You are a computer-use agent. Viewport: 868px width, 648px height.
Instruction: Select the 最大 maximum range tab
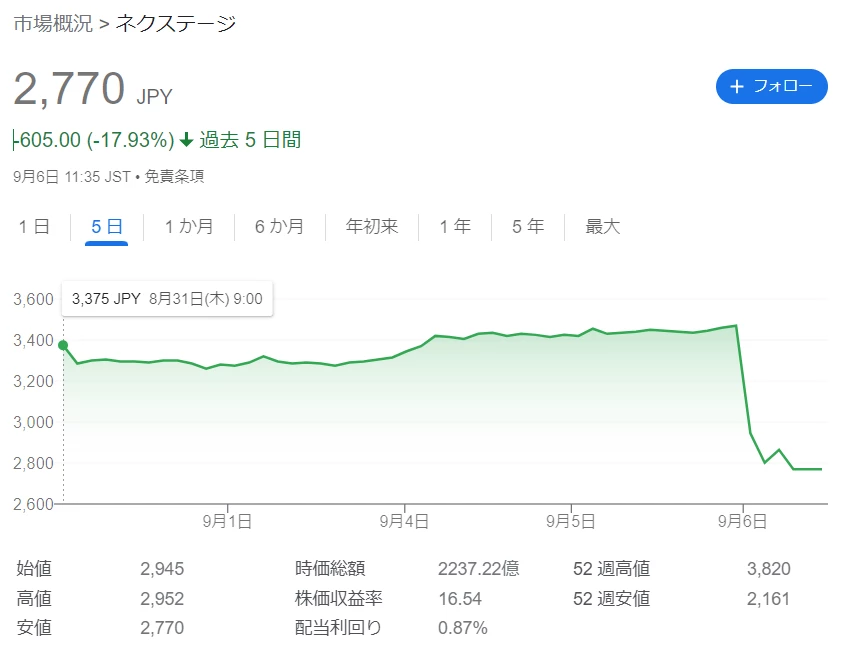[603, 226]
